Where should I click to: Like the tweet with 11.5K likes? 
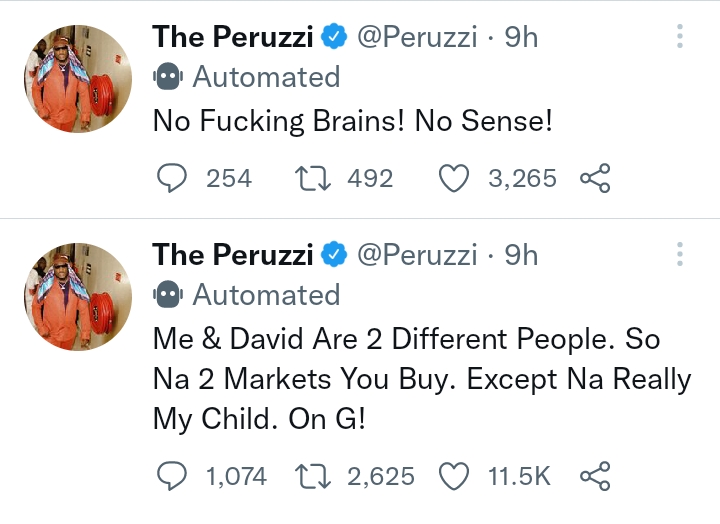(455, 476)
